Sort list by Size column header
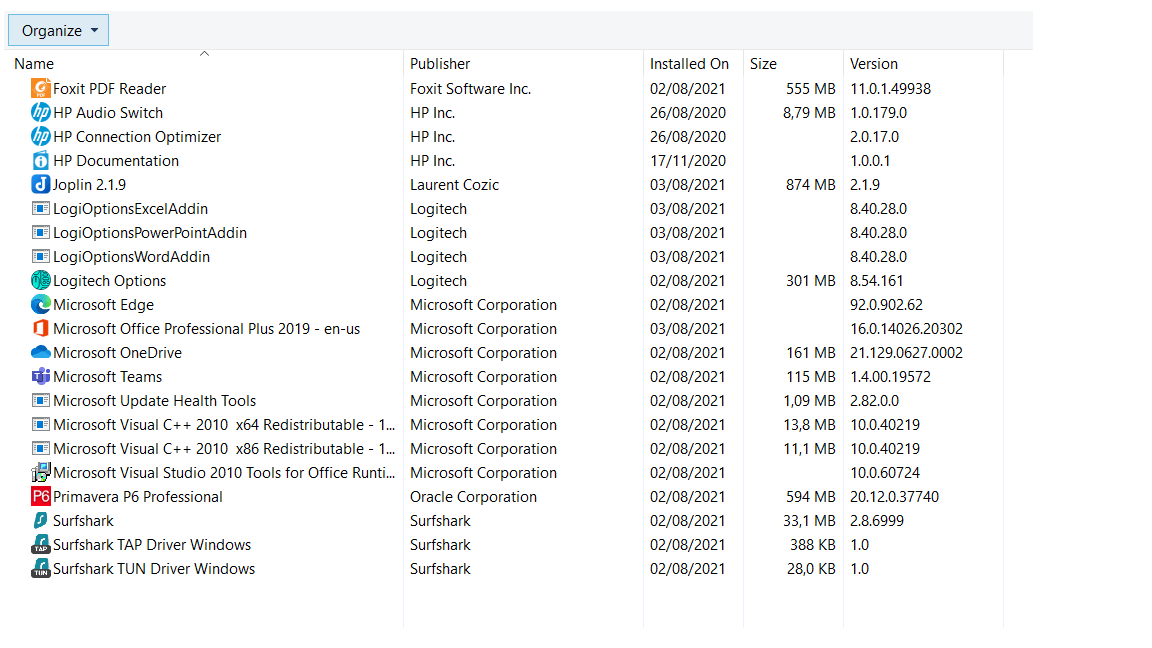 click(763, 64)
